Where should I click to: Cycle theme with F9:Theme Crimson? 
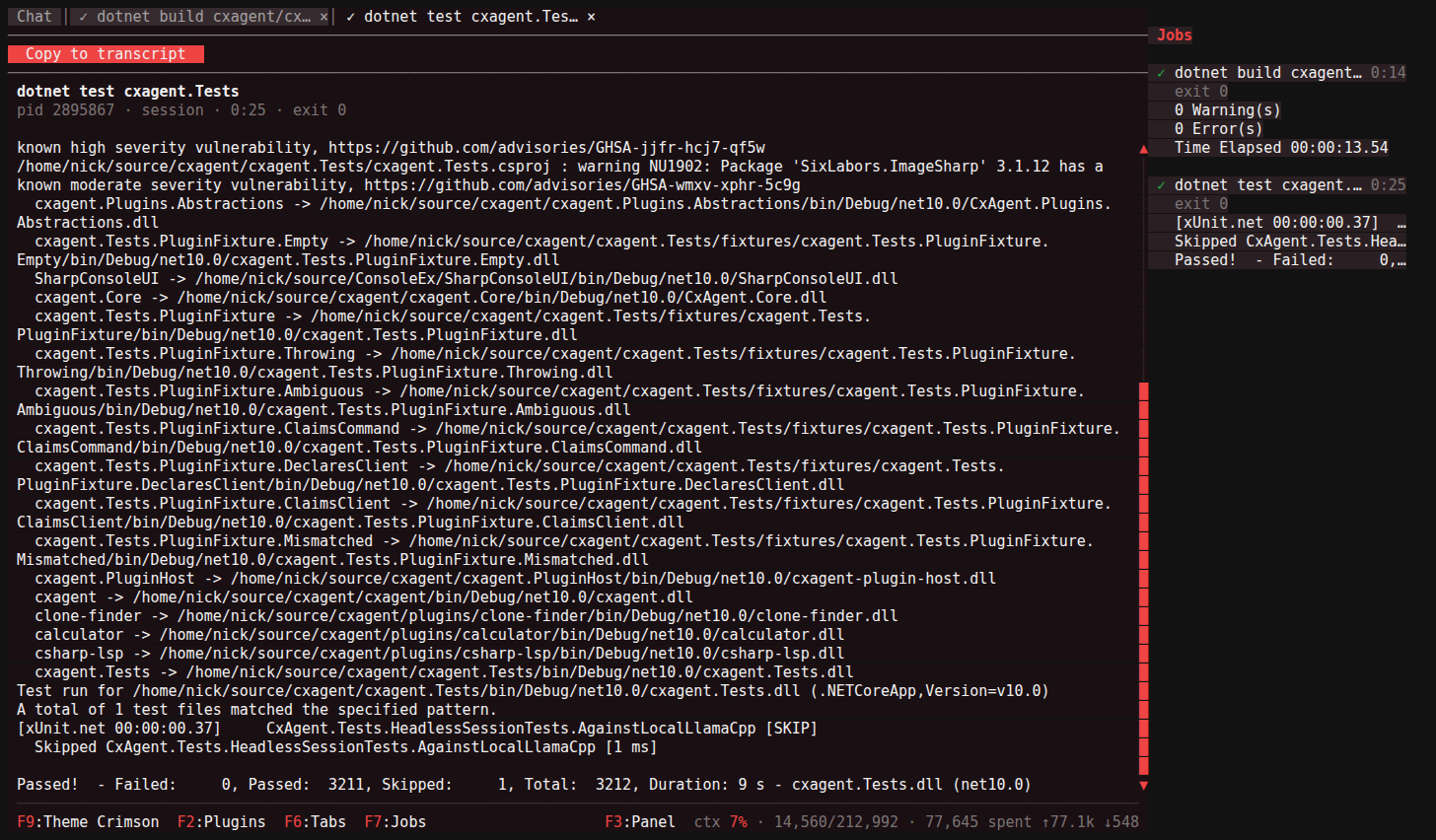coord(88,822)
